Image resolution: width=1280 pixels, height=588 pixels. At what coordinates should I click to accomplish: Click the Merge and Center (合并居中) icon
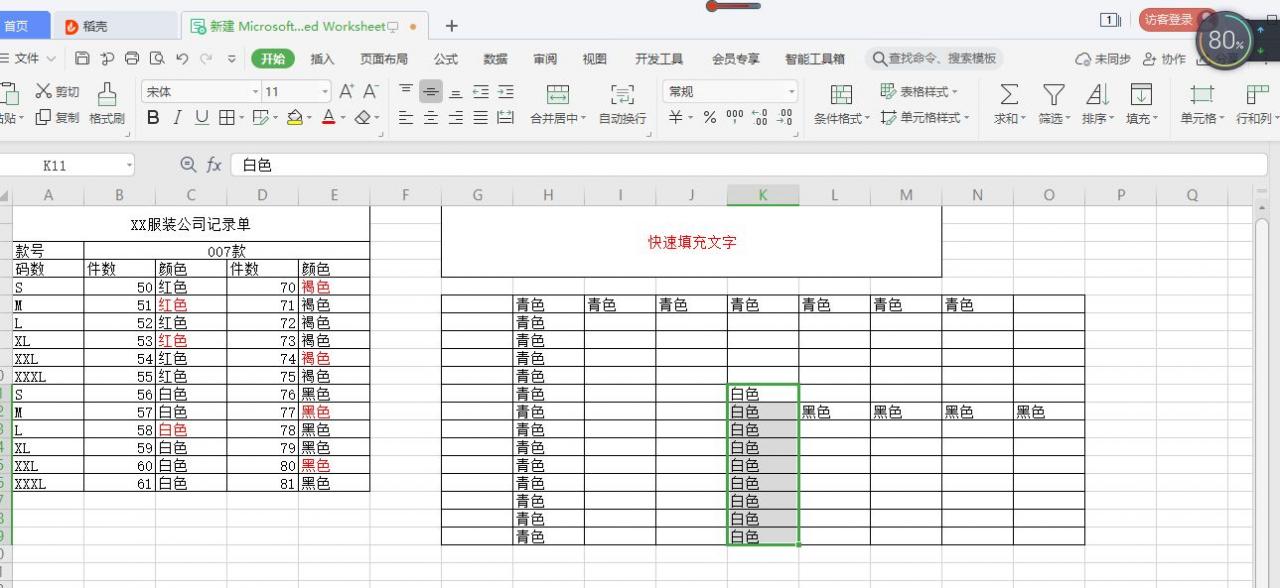pos(558,95)
